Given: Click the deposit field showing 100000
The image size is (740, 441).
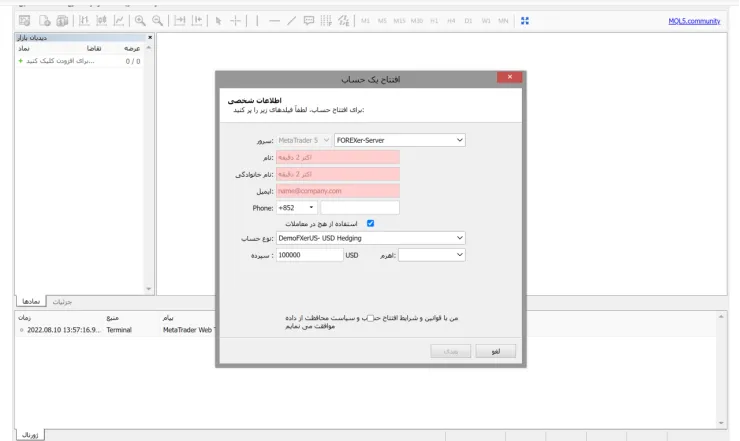Looking at the screenshot, I should click(x=310, y=255).
